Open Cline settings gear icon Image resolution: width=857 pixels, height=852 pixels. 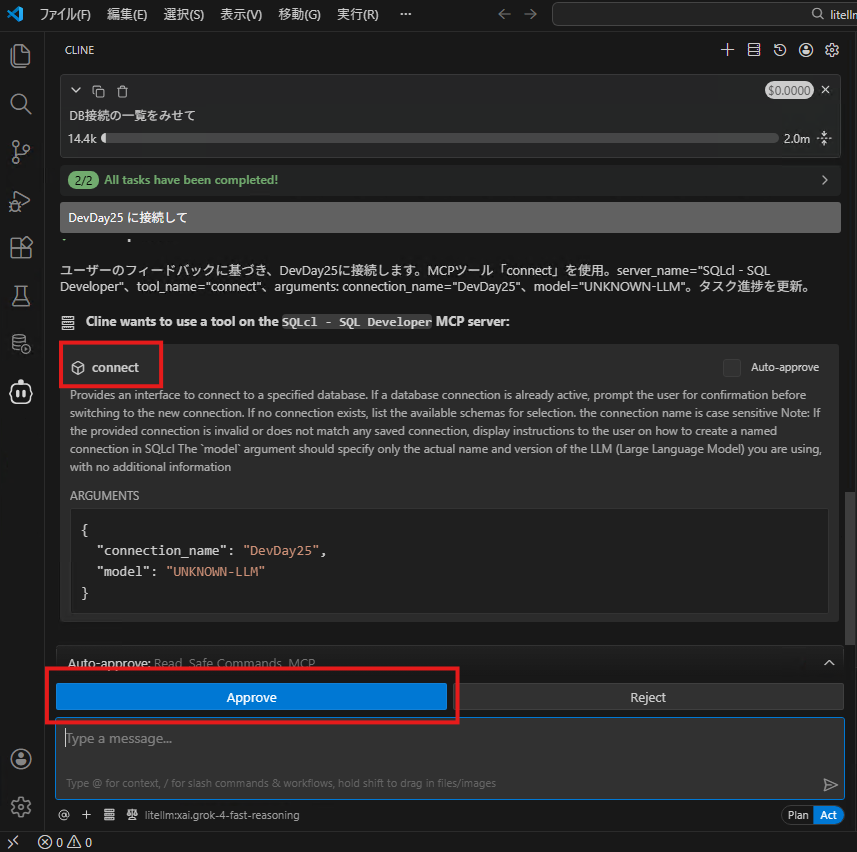832,50
